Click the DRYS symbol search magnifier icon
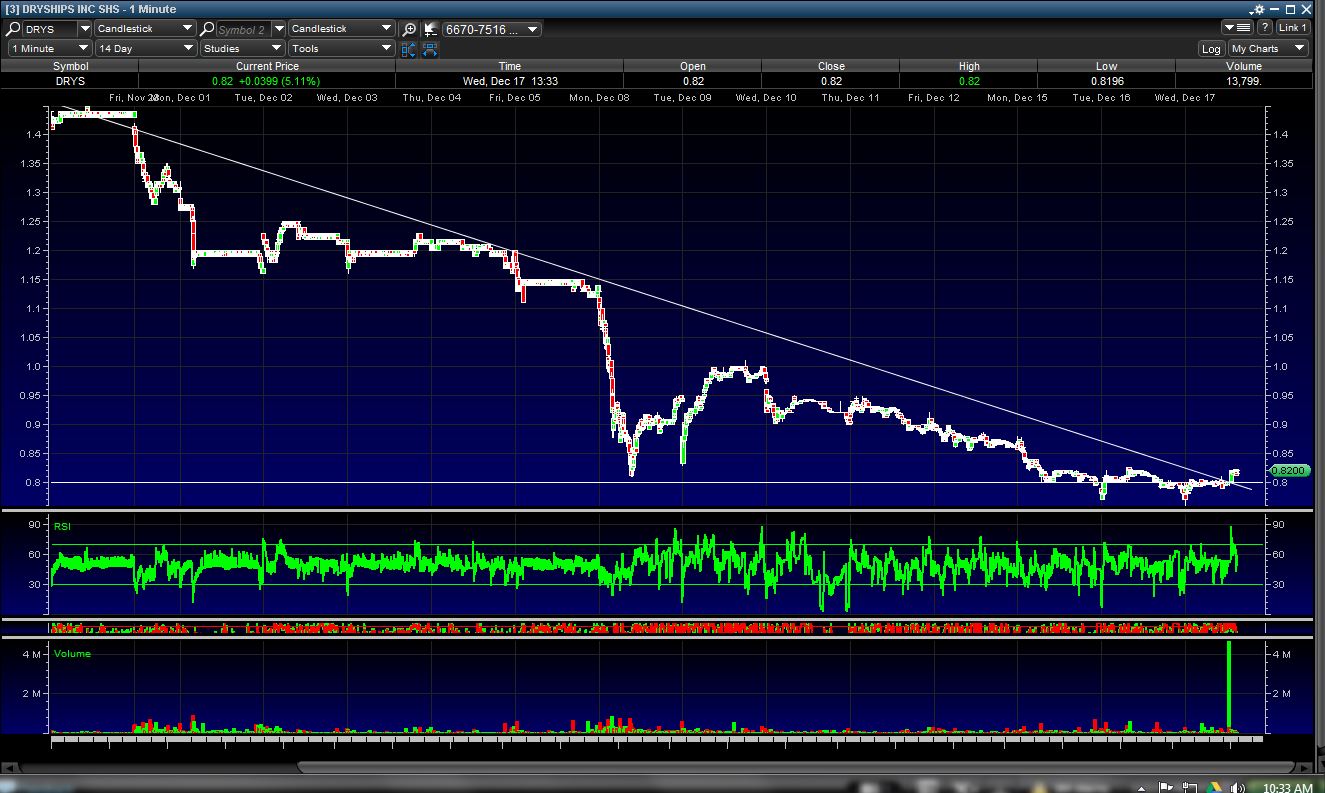 [x=16, y=29]
